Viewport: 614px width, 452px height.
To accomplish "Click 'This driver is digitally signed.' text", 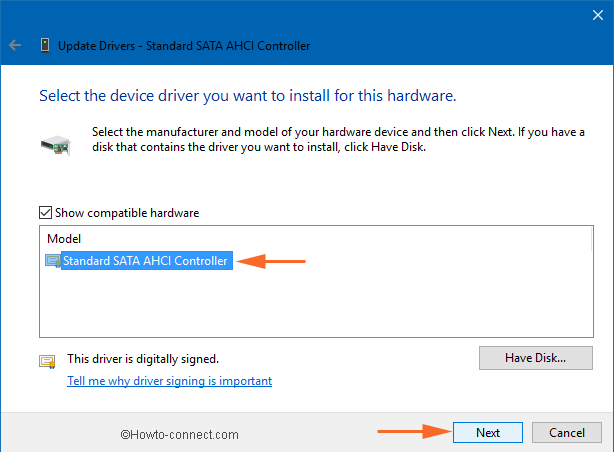I will click(x=143, y=359).
